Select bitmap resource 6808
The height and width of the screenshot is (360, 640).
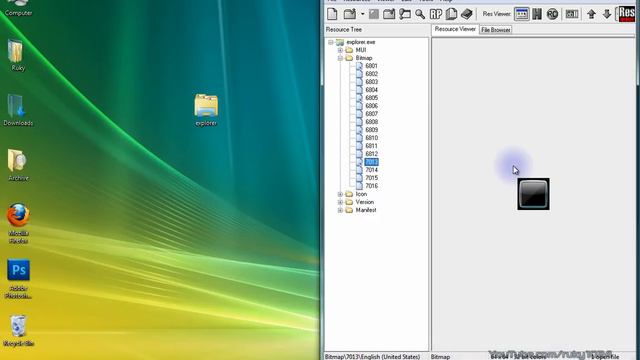[371, 122]
